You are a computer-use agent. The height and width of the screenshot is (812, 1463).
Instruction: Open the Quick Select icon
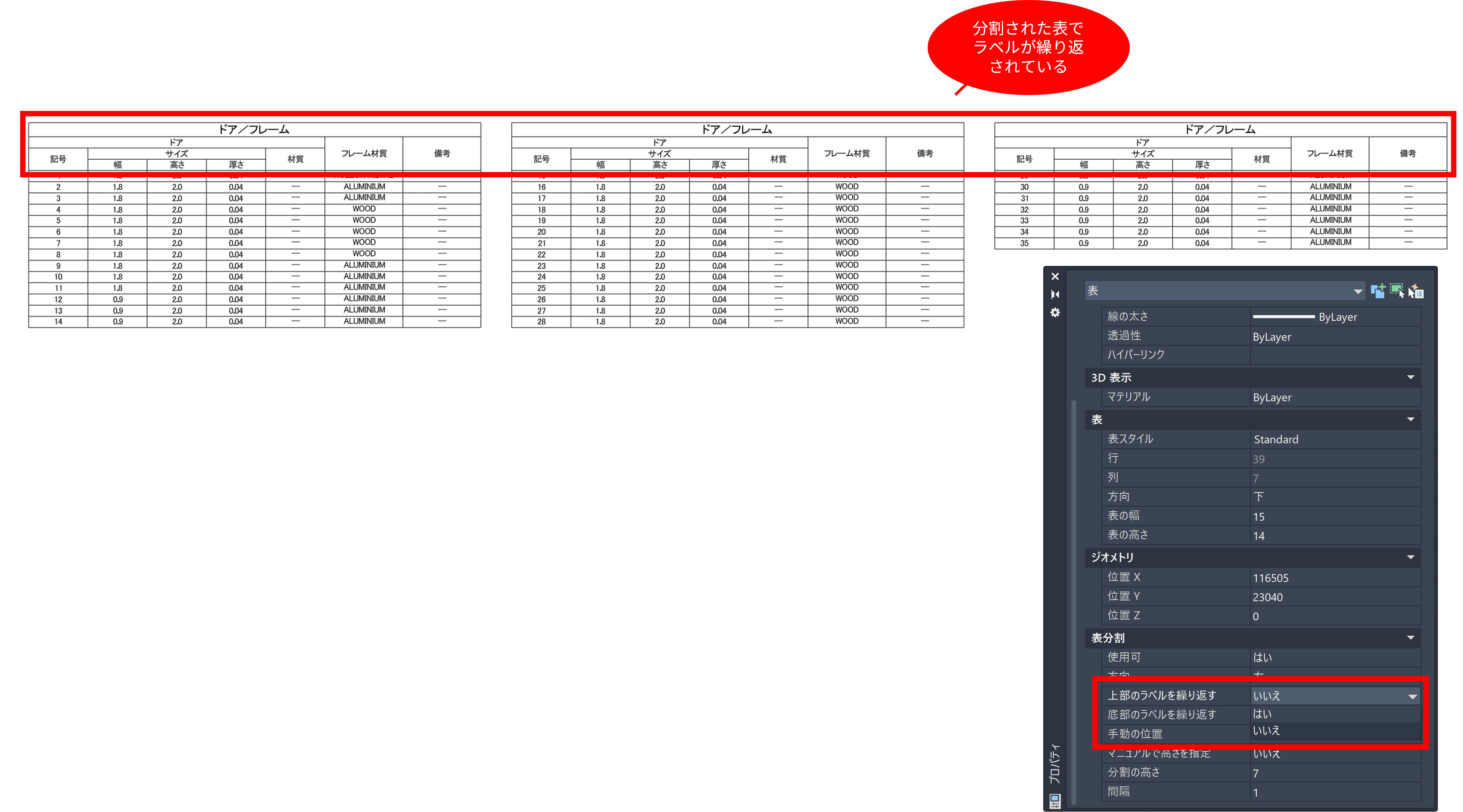[1416, 292]
